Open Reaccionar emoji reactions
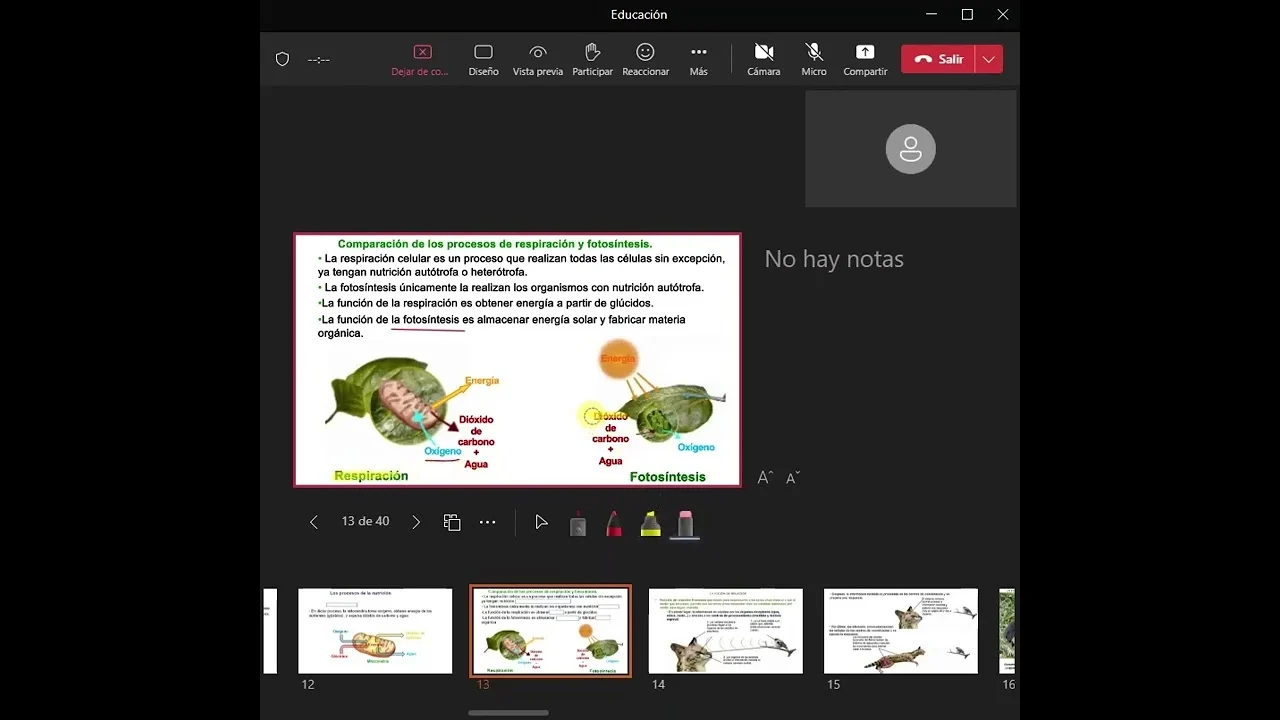1280x720 pixels. (645, 59)
